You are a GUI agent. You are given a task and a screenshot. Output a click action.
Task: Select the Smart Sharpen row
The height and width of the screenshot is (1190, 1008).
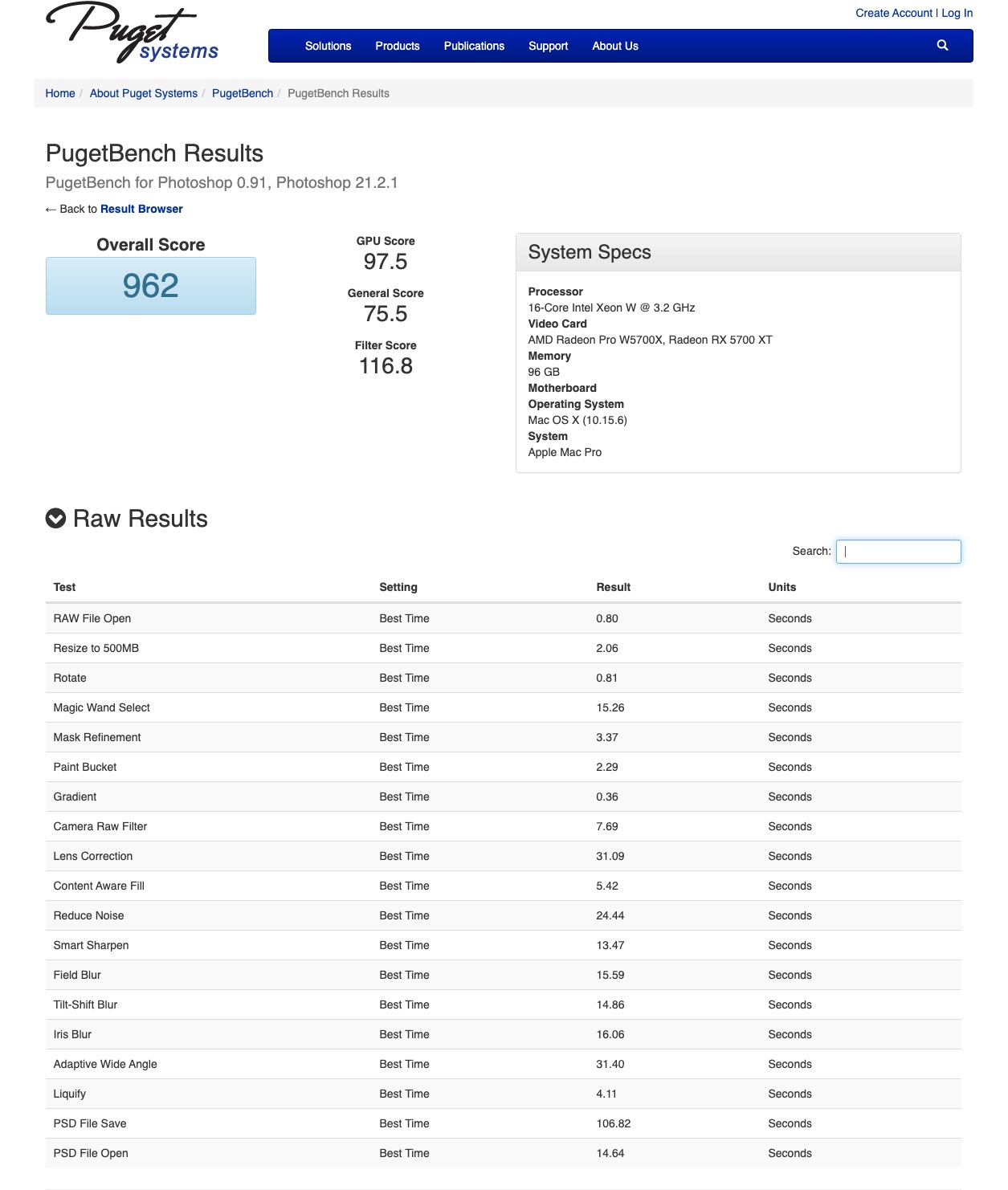pos(504,945)
